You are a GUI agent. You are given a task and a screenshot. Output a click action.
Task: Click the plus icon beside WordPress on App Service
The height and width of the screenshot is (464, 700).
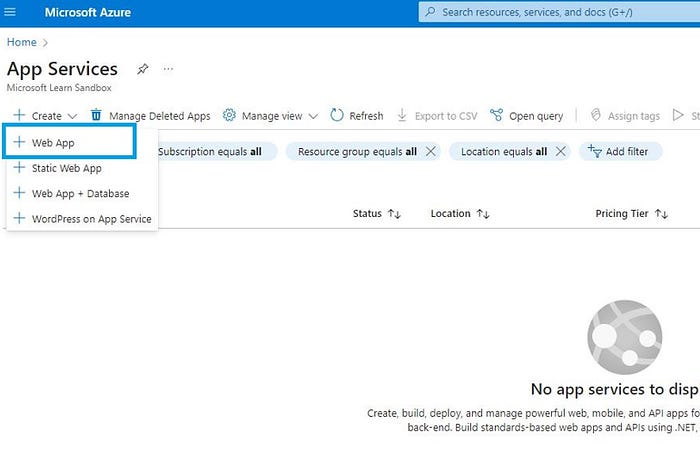point(19,218)
